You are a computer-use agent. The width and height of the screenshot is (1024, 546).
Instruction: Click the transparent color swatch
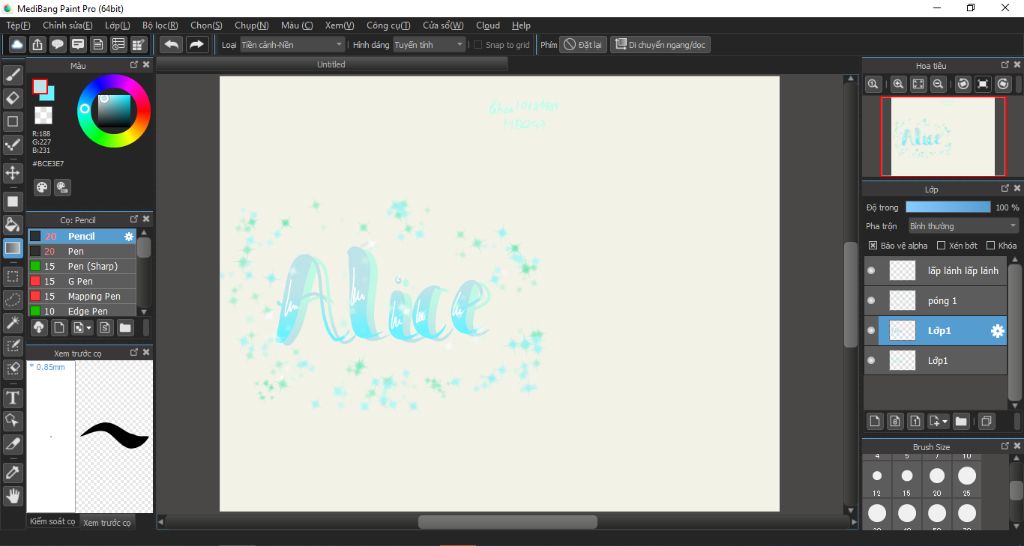[x=43, y=116]
